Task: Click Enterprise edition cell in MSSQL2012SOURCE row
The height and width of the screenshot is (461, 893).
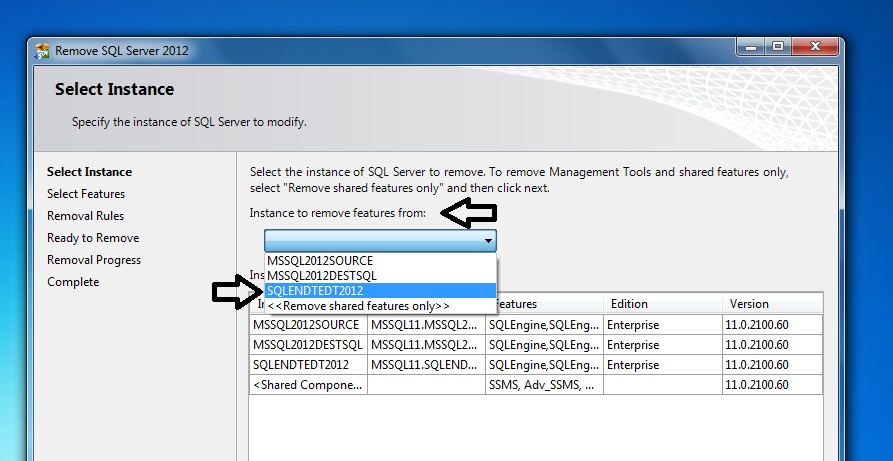Action: (x=663, y=325)
